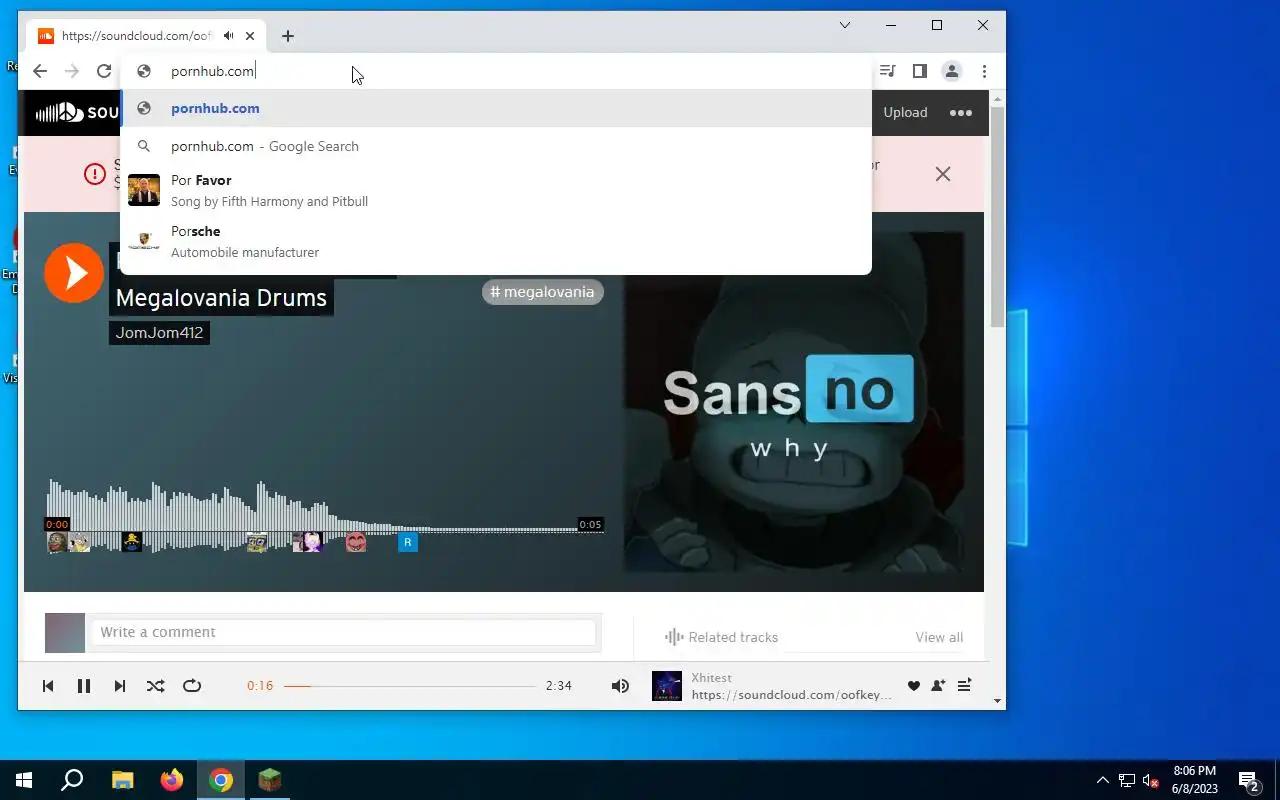
Task: Close the SoundCloud browser tab
Action: [250, 36]
